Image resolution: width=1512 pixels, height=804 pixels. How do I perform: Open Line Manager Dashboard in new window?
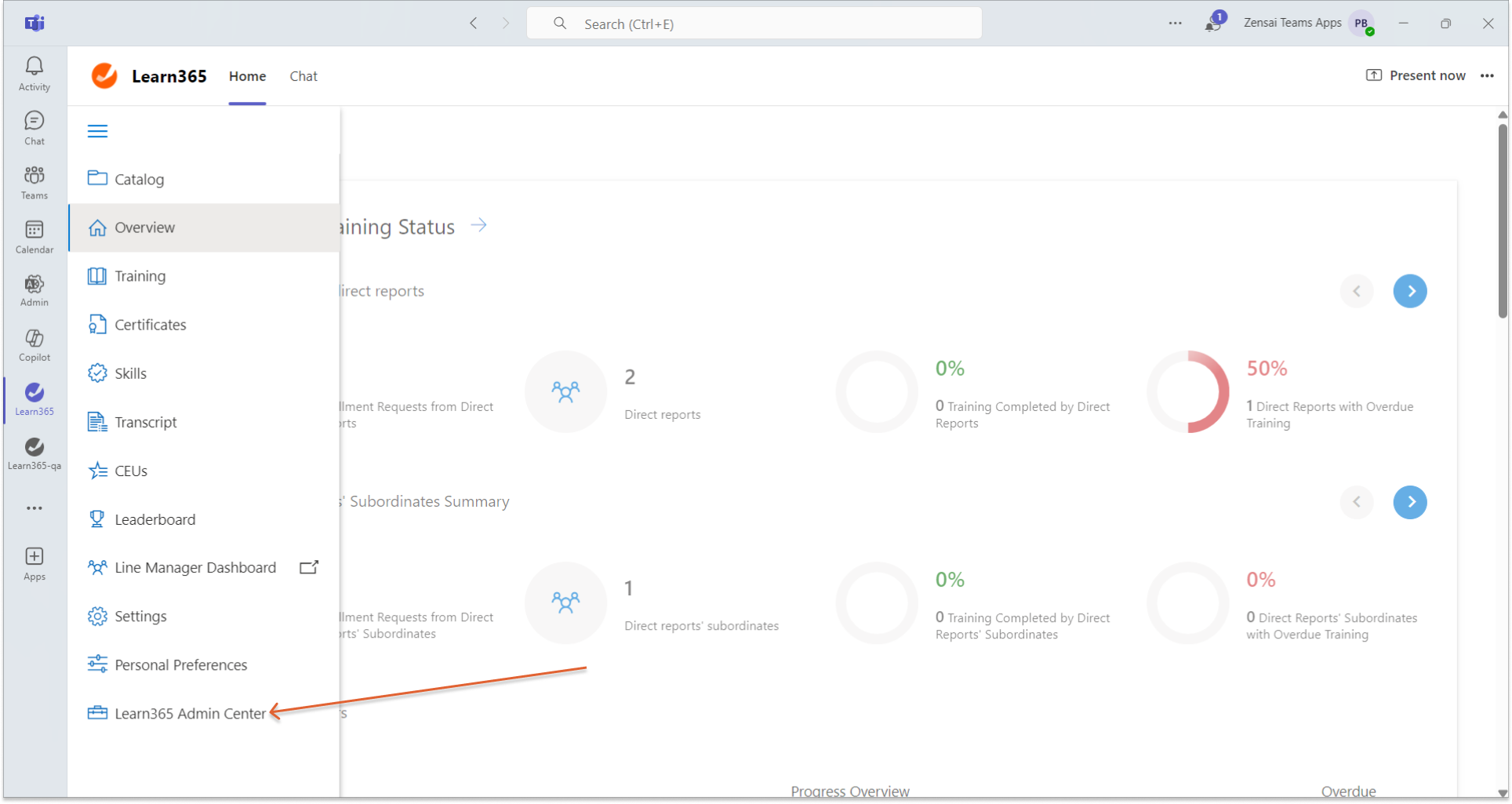(309, 567)
